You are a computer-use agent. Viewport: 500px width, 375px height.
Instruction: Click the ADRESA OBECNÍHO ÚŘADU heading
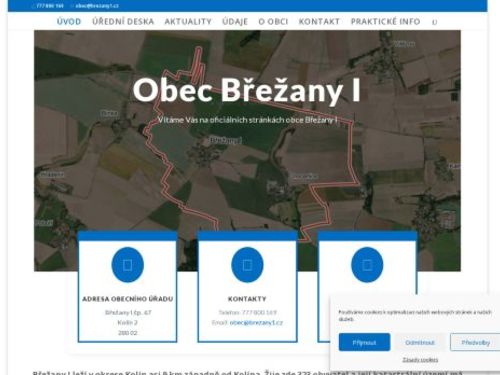tap(128, 299)
